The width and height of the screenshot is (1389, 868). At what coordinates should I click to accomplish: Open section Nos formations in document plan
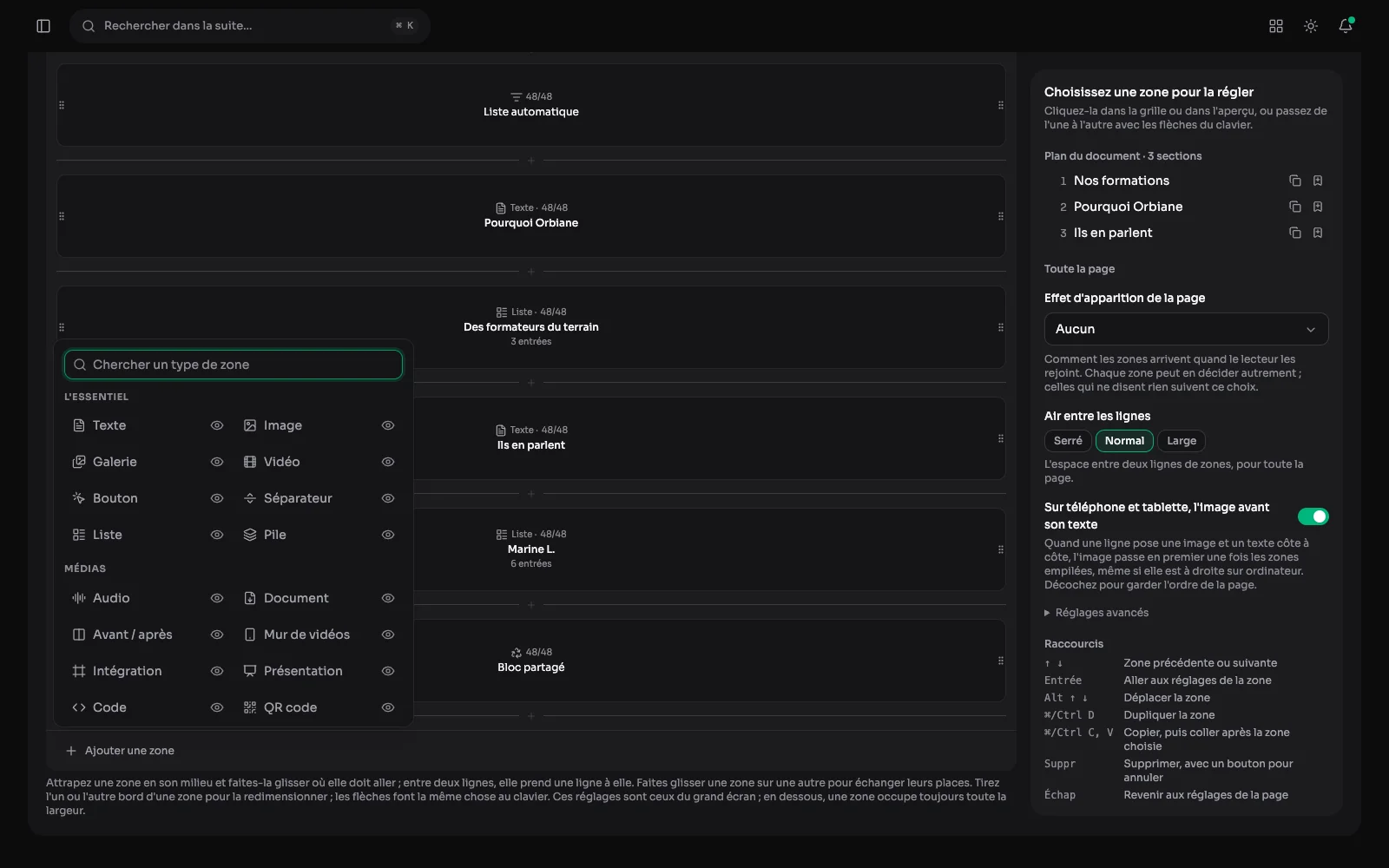(1122, 181)
